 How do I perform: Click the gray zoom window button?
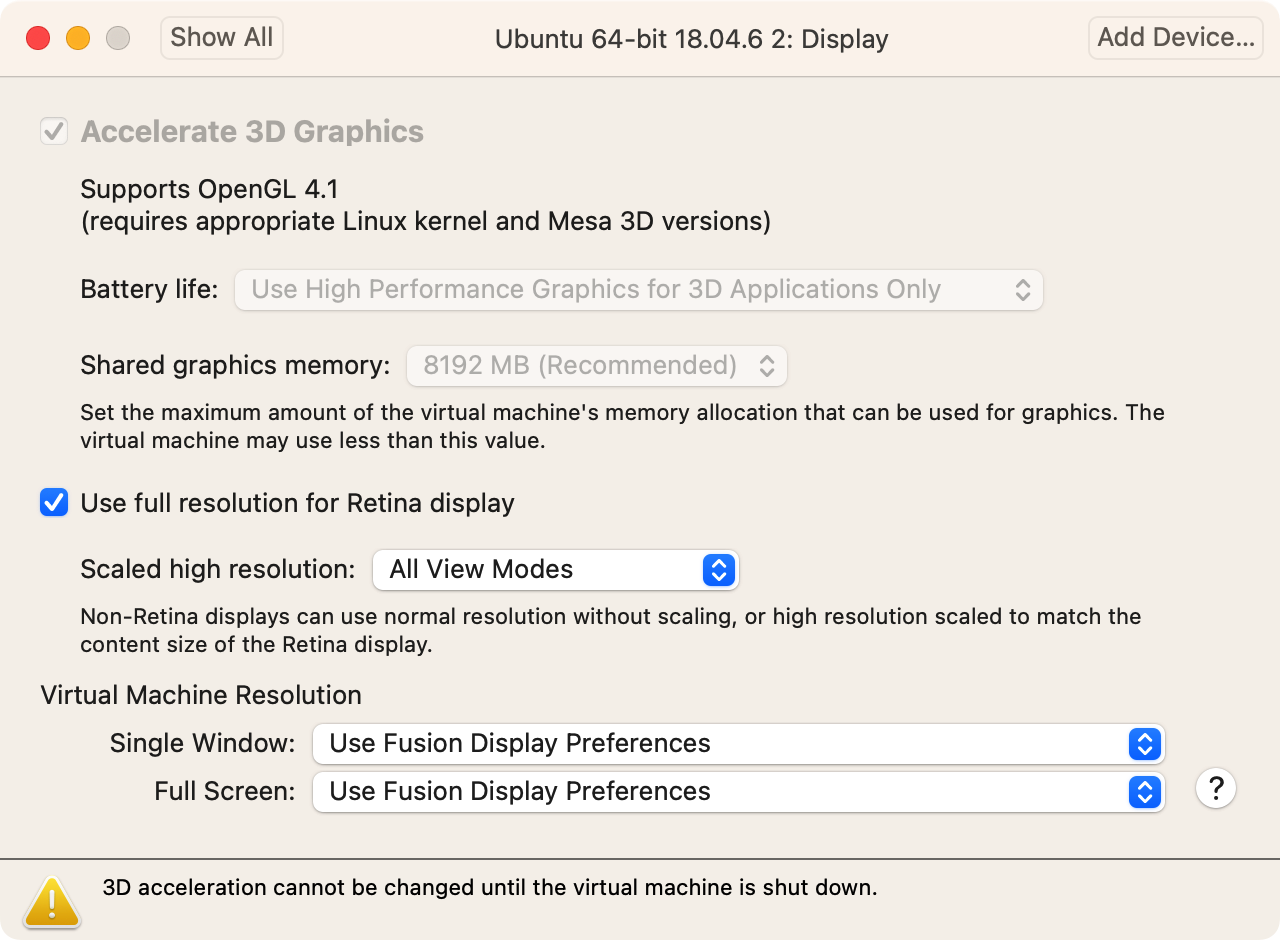tap(118, 38)
